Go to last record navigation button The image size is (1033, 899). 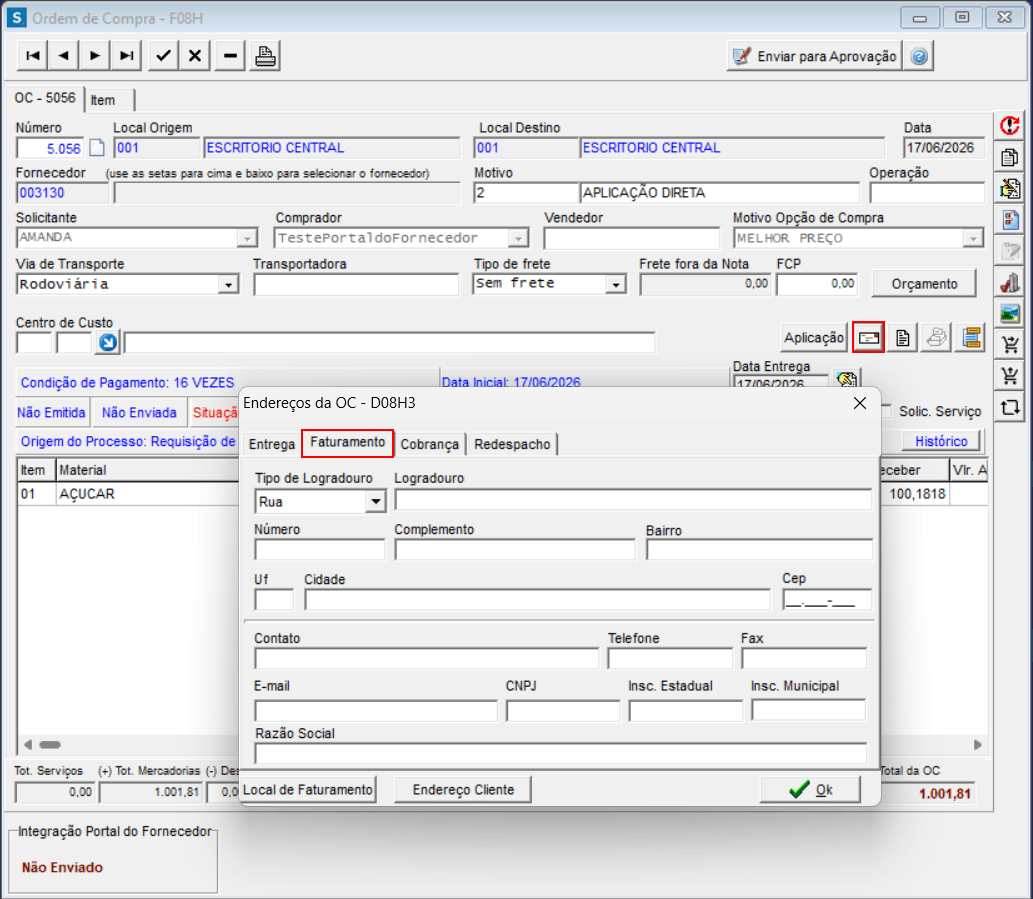click(x=126, y=56)
